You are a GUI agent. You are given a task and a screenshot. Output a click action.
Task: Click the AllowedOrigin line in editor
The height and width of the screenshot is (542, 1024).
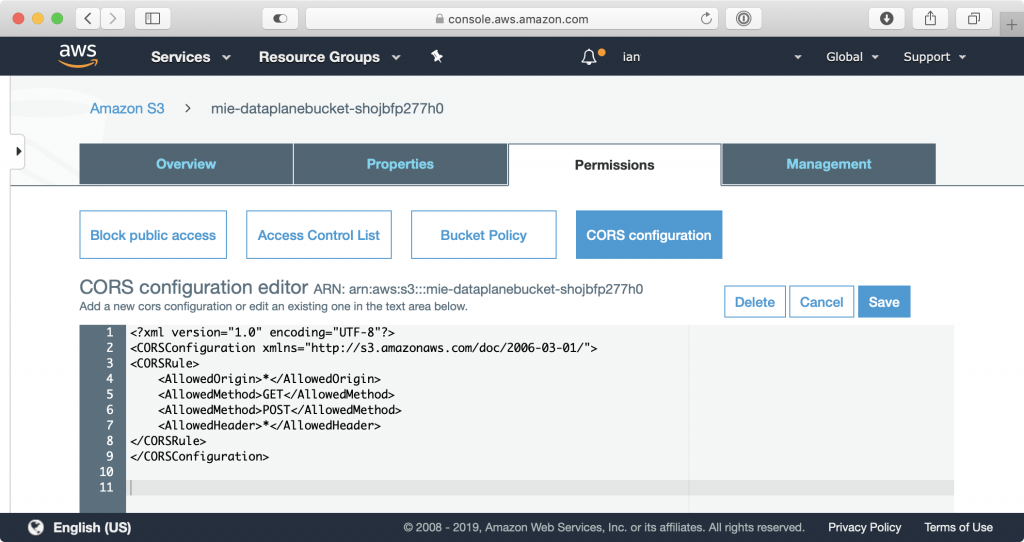pos(269,379)
